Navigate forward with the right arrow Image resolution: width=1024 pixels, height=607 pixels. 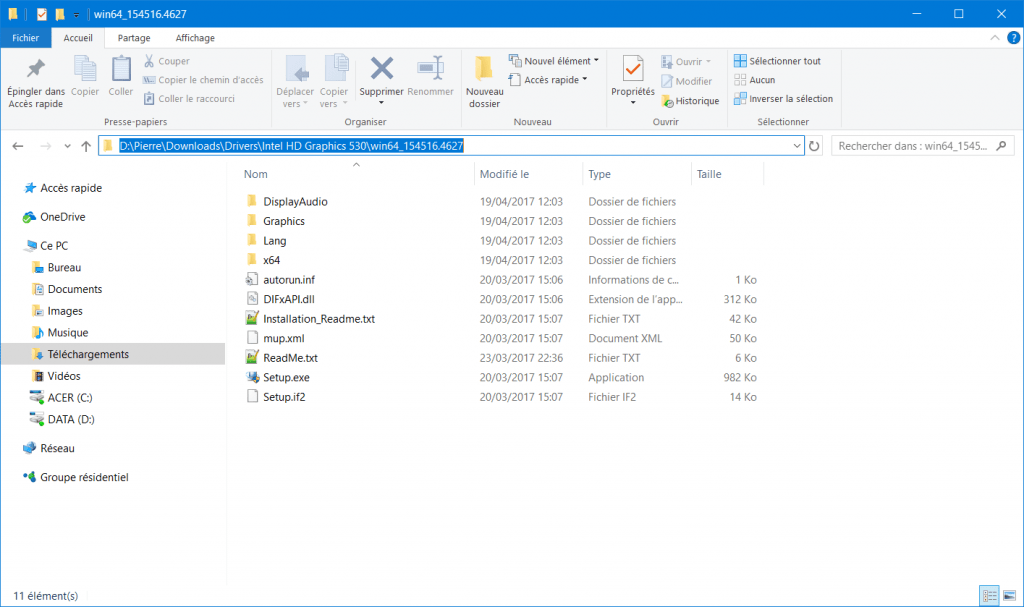tap(46, 146)
